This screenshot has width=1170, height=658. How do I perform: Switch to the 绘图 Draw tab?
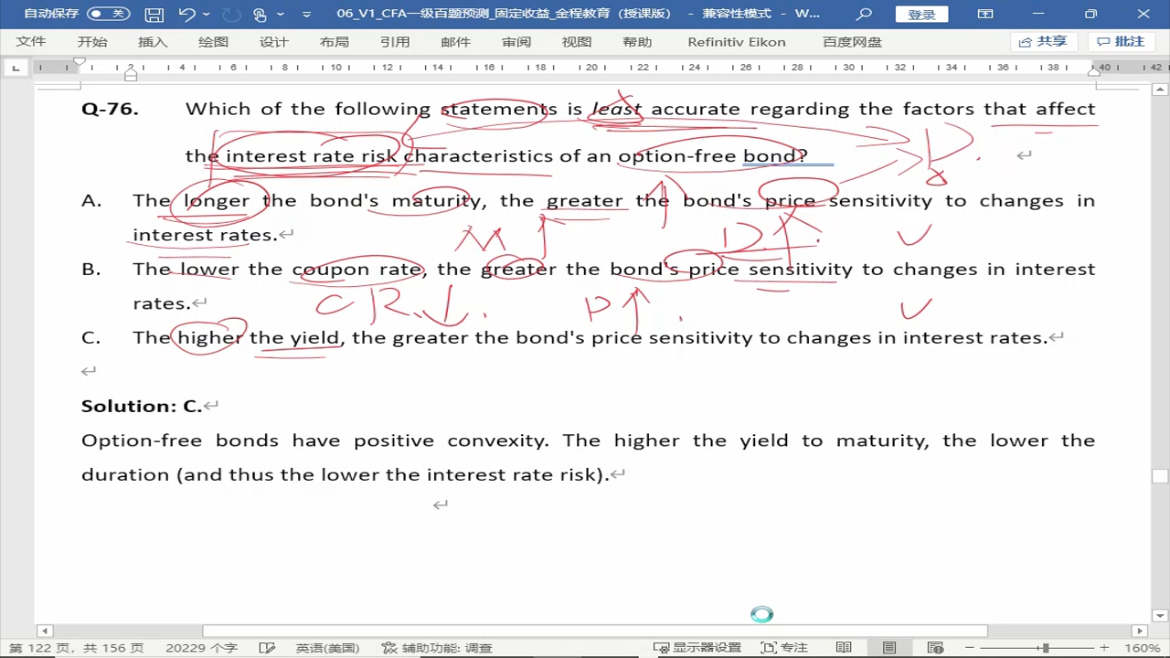[x=213, y=42]
